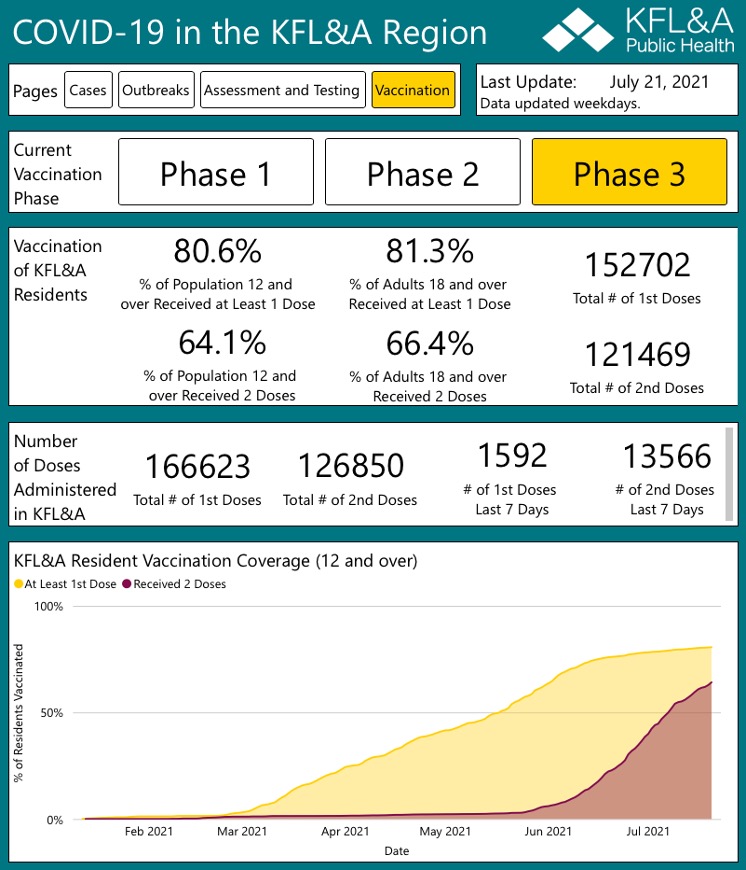Click the 80.6% first dose value
746x870 pixels.
217,251
